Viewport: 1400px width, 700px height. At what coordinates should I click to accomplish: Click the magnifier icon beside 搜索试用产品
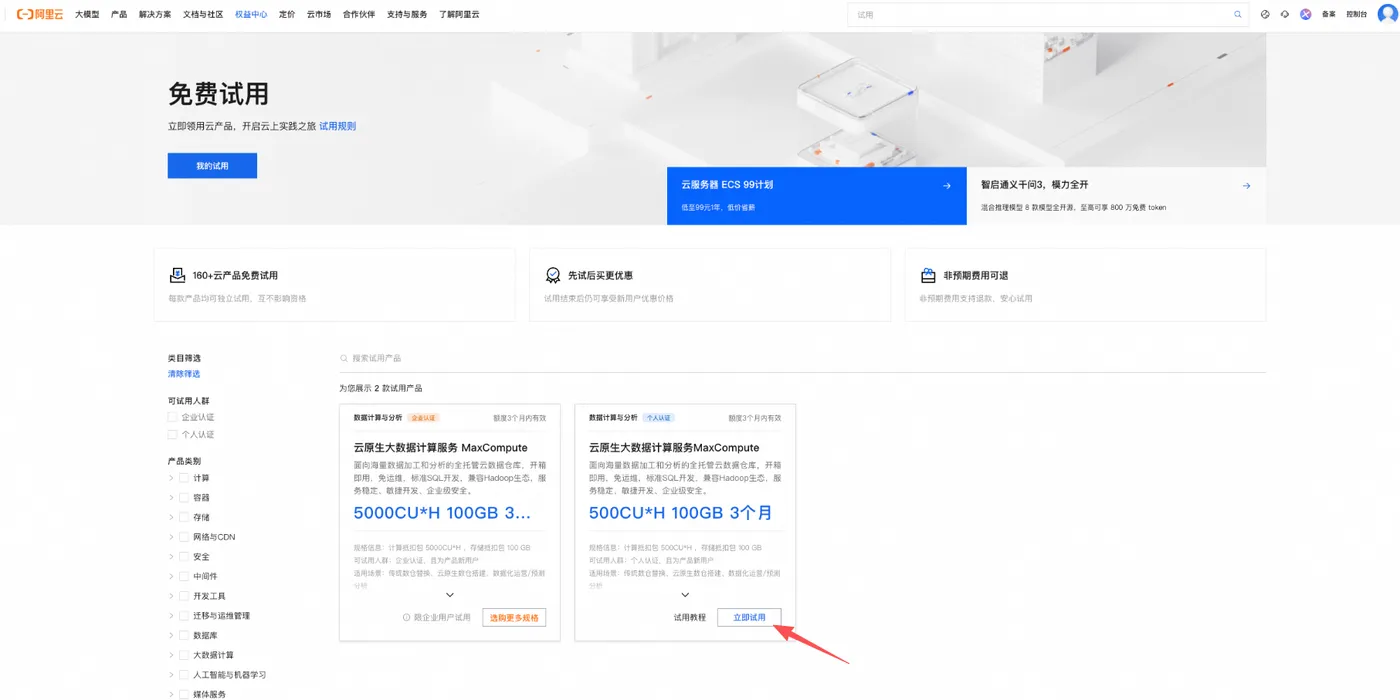click(344, 358)
